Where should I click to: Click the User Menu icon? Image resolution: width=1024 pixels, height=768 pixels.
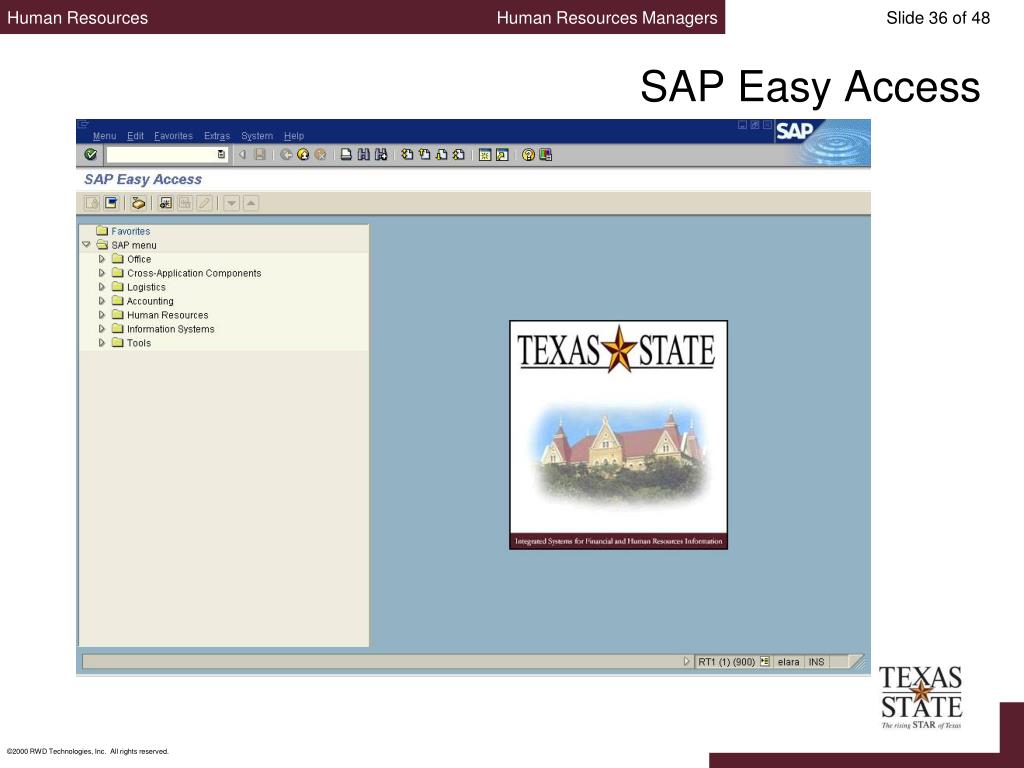point(92,203)
